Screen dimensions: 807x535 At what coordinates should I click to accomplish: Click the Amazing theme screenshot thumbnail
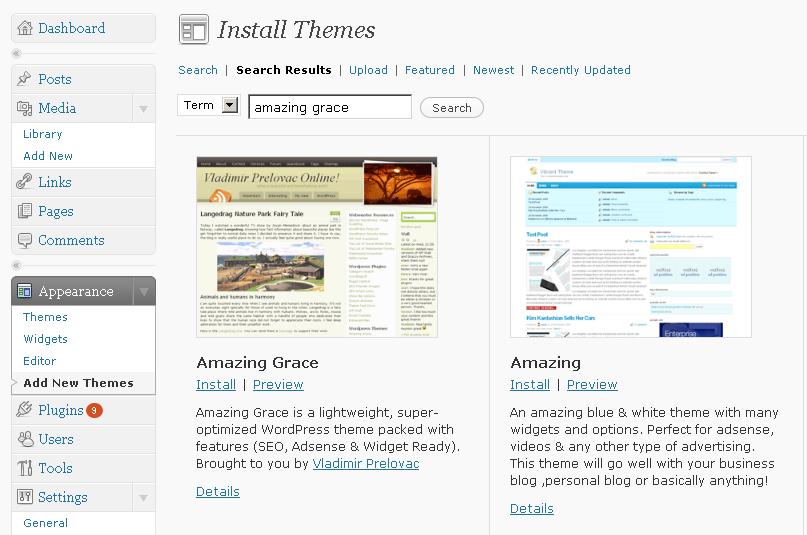[x=630, y=247]
